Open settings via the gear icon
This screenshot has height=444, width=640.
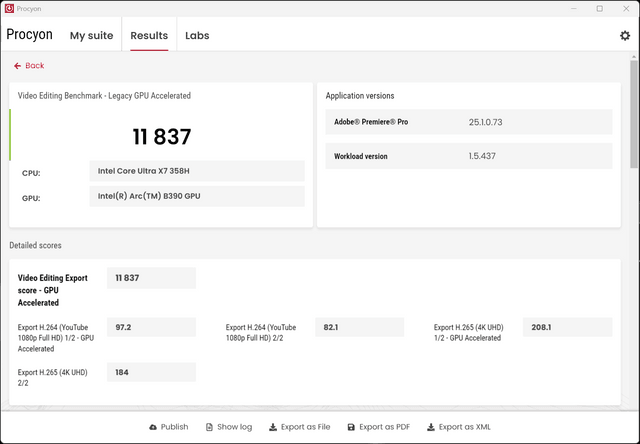[x=624, y=36]
